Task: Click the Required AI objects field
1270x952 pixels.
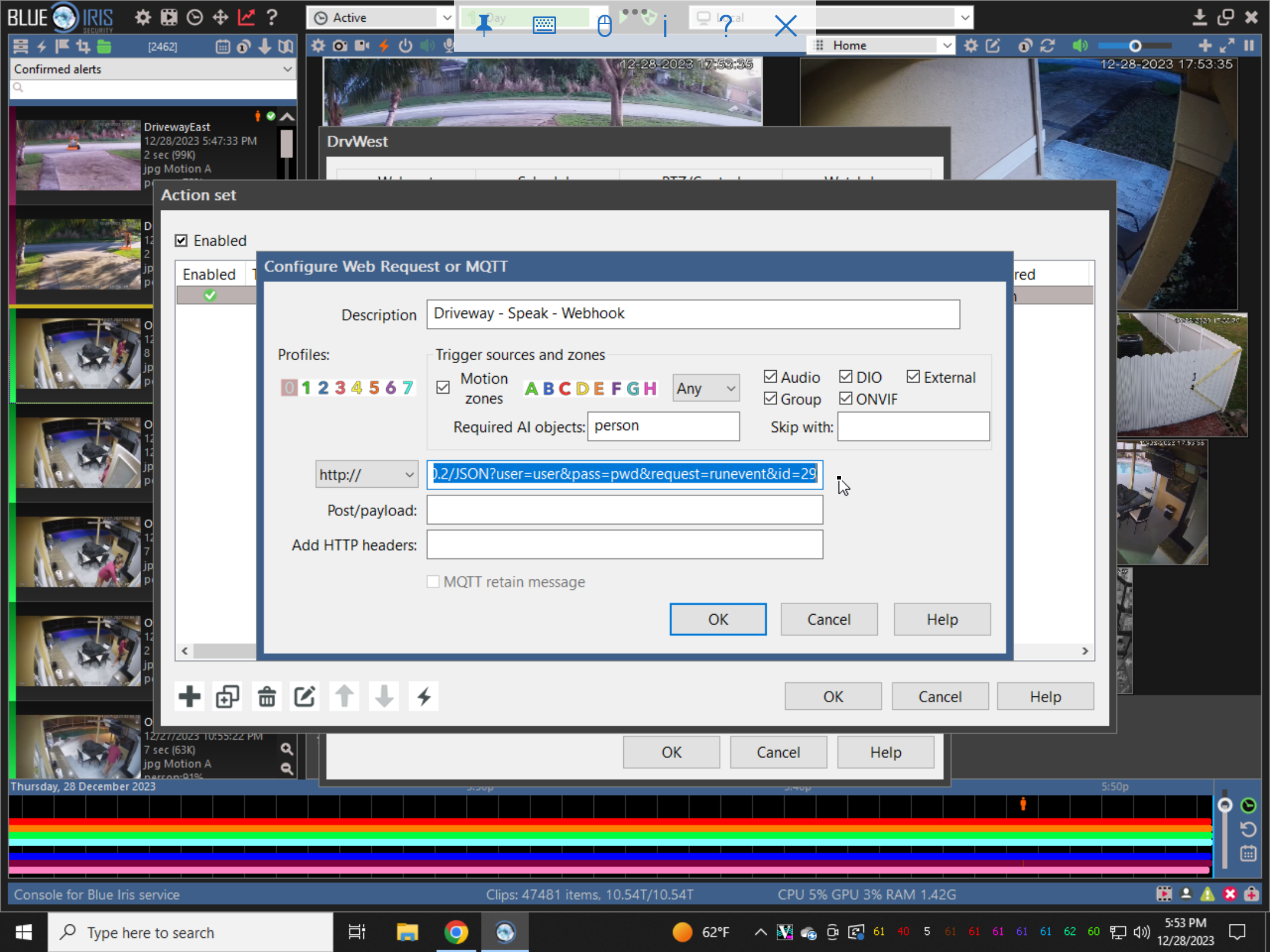Action: (x=663, y=426)
